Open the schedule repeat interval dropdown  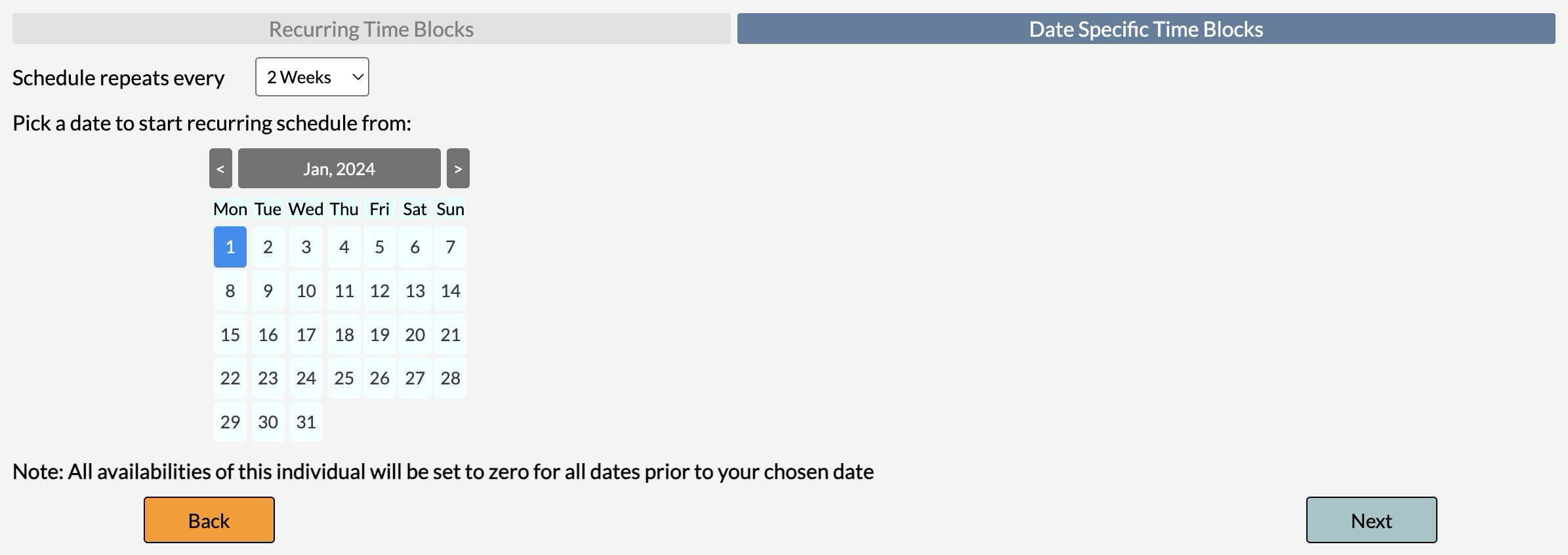click(312, 77)
